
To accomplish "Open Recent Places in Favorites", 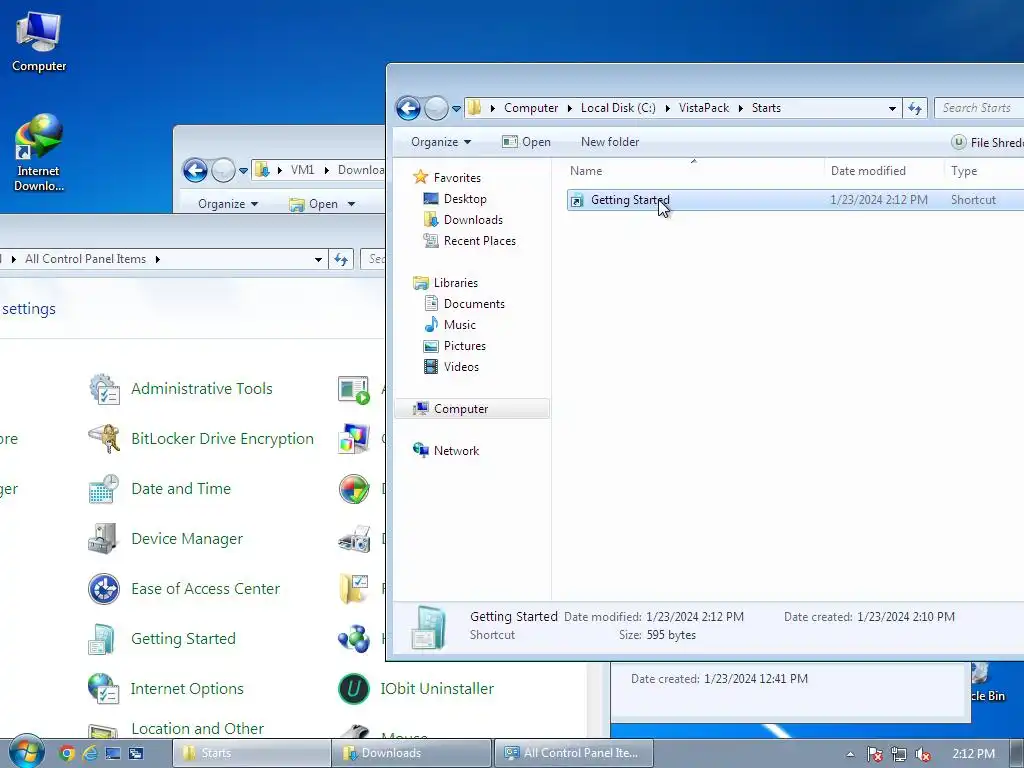I will (x=479, y=240).
